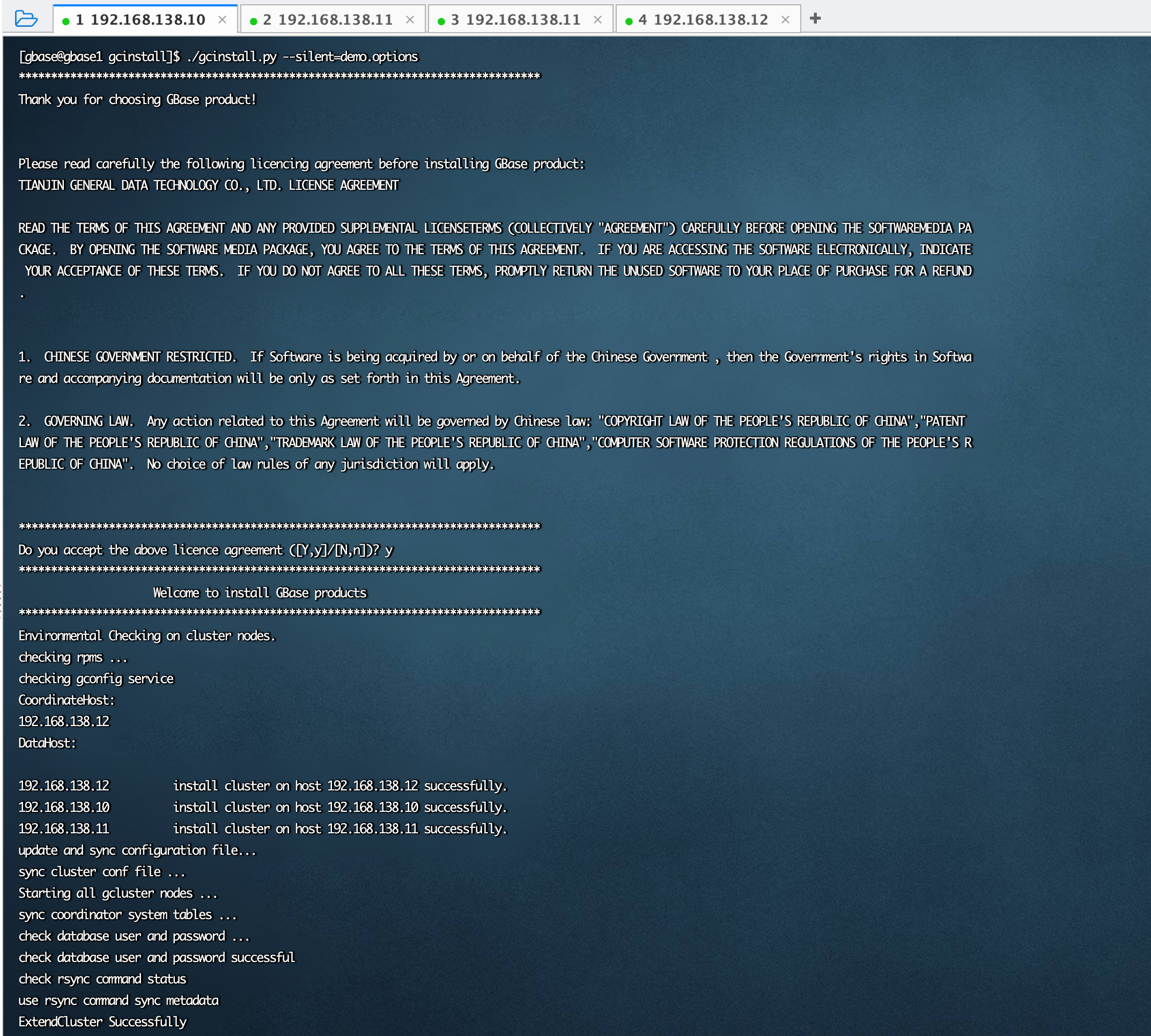Click 'install cluster on host 192.168.138.10 successfully.'
This screenshot has width=1151, height=1036.
pyautogui.click(x=340, y=807)
